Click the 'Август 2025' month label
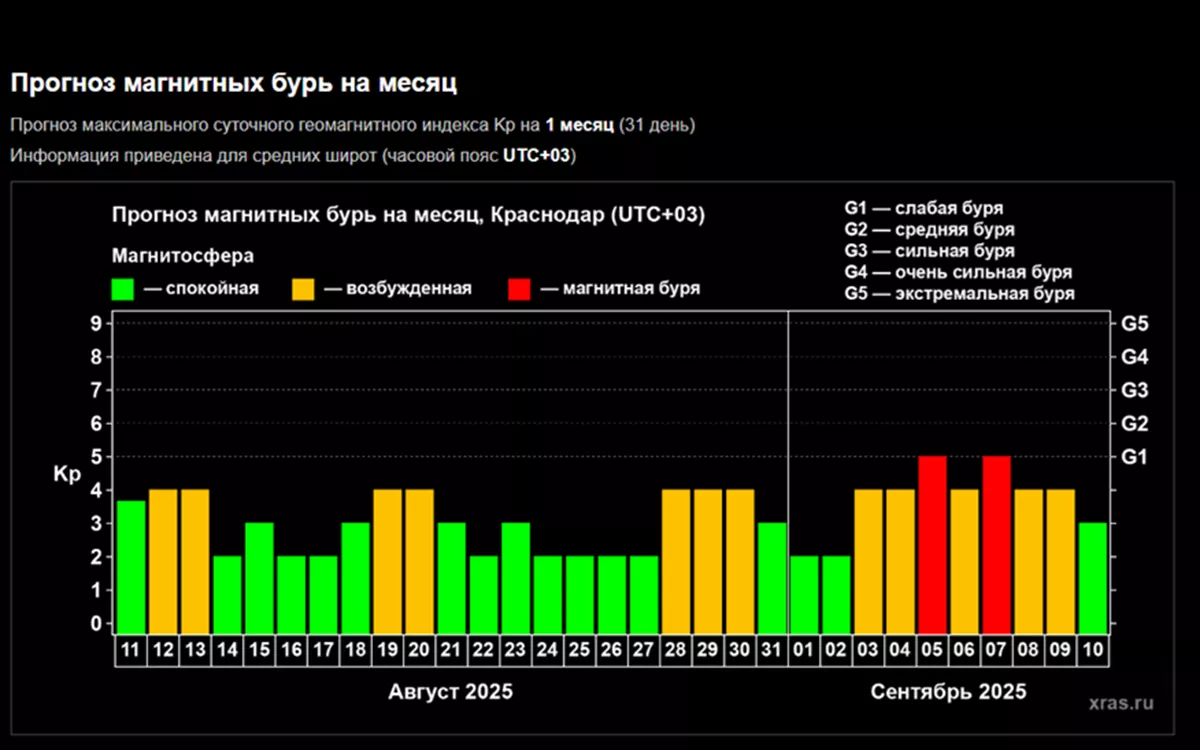This screenshot has height=750, width=1200. coord(450,692)
